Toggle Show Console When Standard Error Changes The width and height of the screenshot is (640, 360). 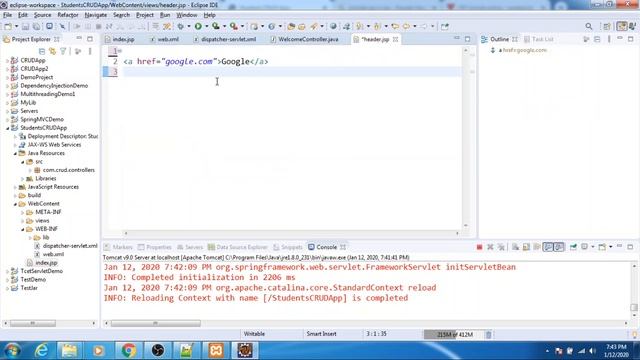(x=559, y=247)
